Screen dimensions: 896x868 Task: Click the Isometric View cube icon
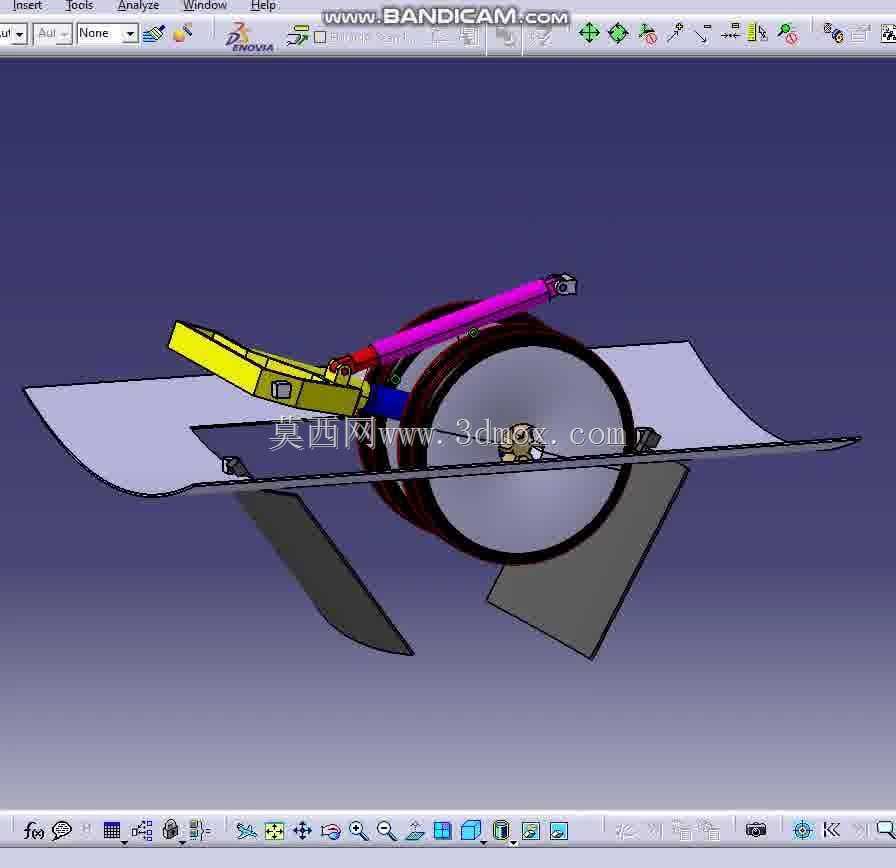point(471,830)
